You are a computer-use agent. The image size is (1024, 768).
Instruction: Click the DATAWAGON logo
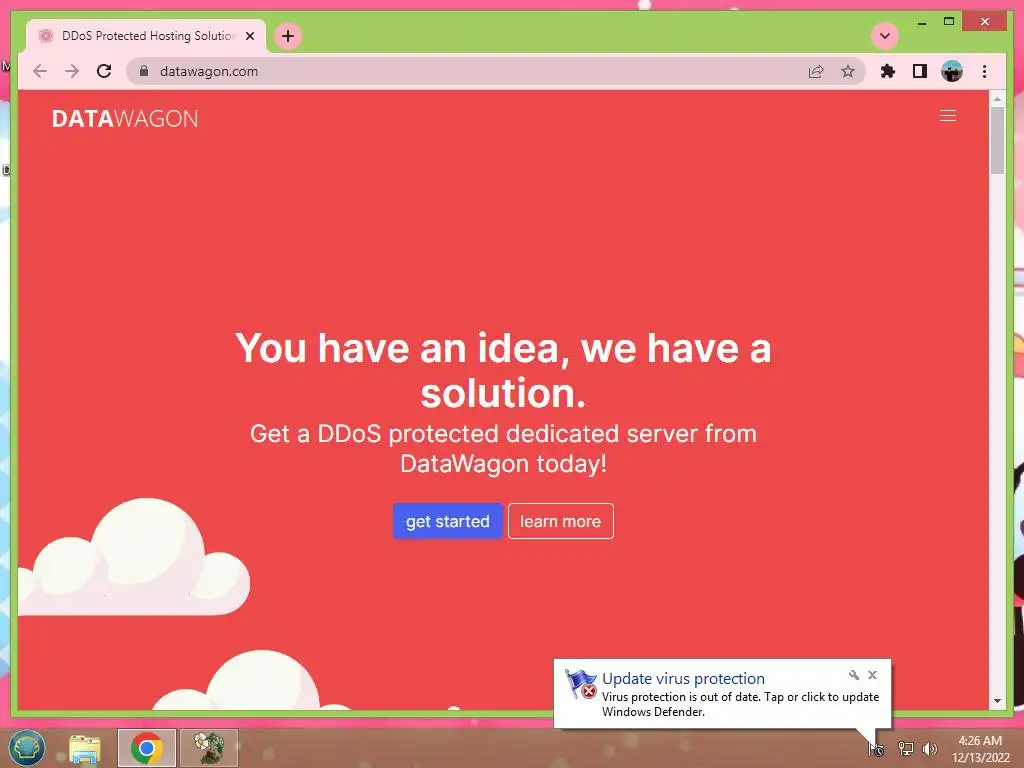pos(125,118)
